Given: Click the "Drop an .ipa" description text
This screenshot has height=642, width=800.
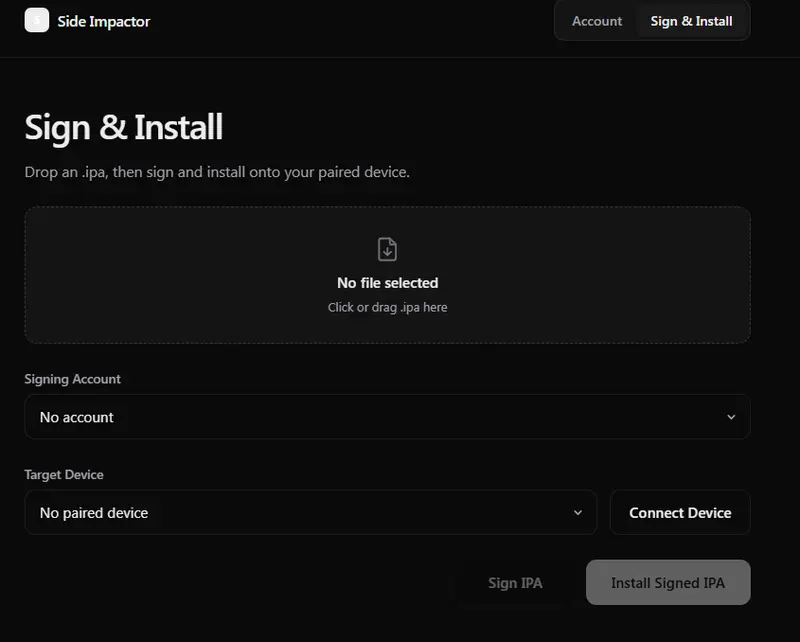Looking at the screenshot, I should click(217, 172).
